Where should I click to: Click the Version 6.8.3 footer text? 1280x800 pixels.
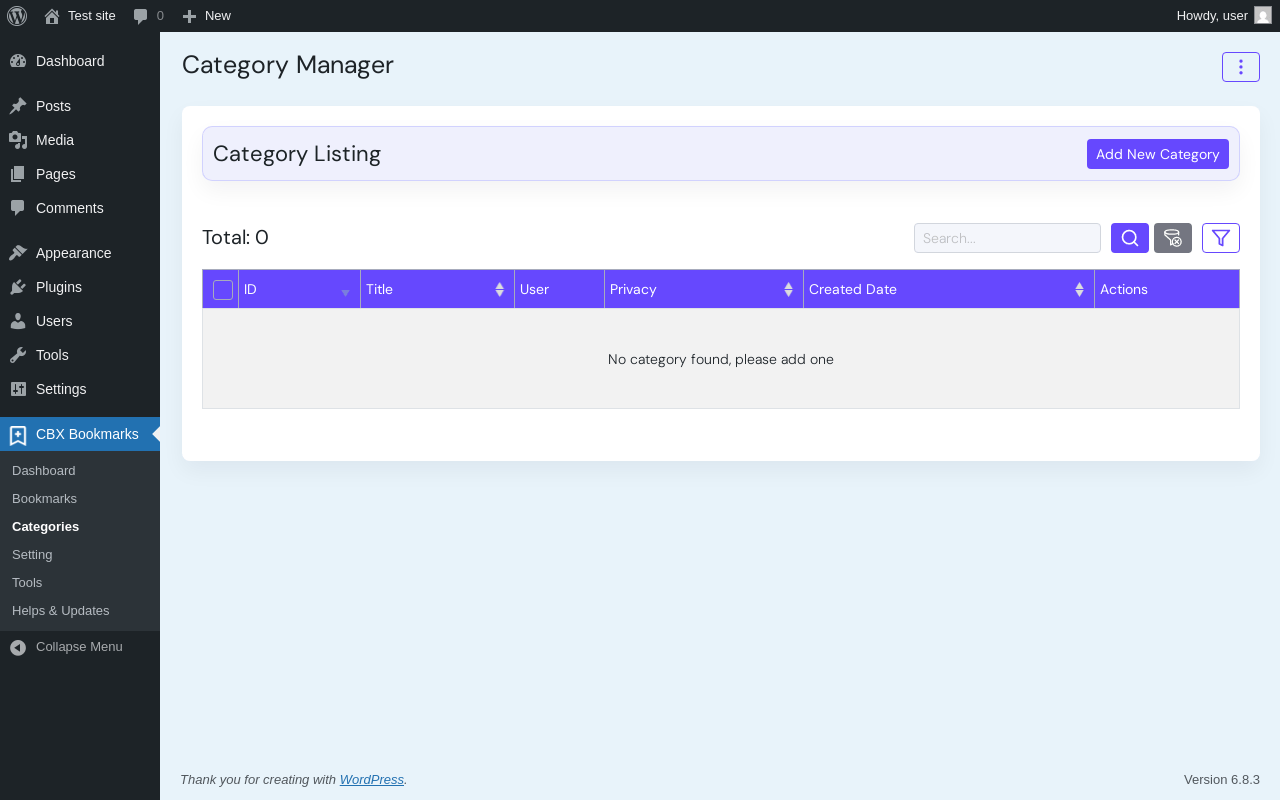point(1222,780)
